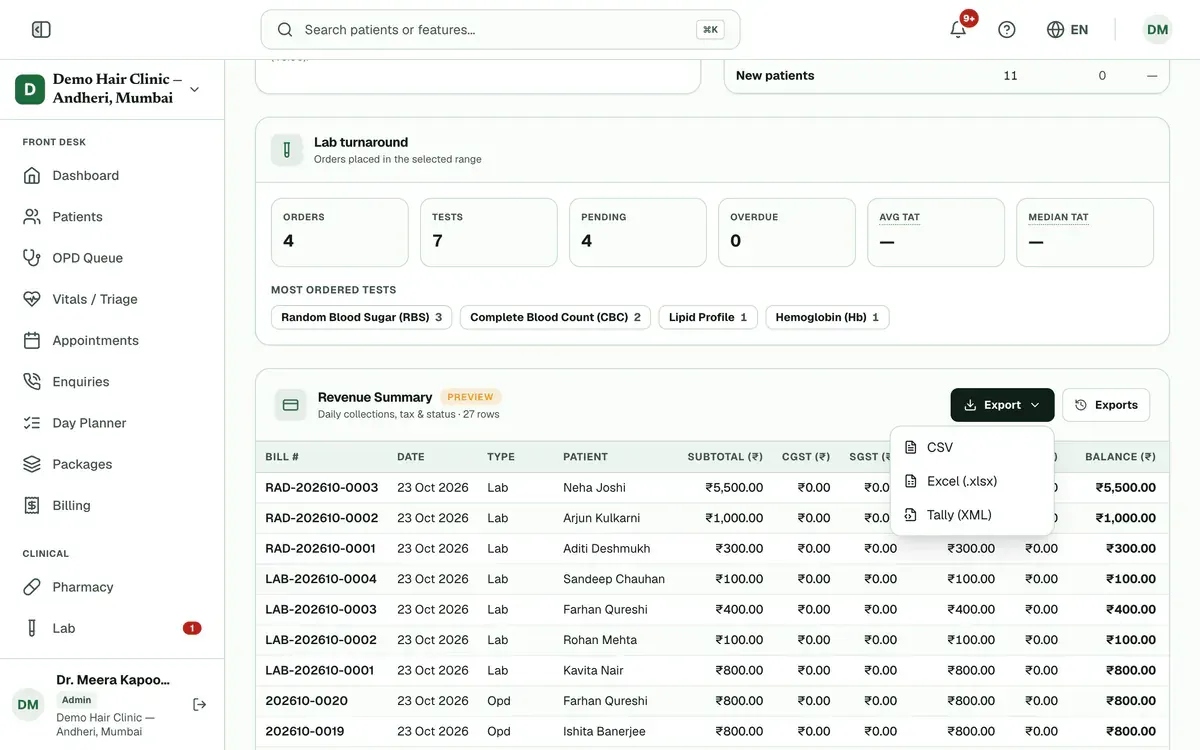The image size is (1200, 750).
Task: Open Pharmacy in the sidebar
Action: point(112,587)
